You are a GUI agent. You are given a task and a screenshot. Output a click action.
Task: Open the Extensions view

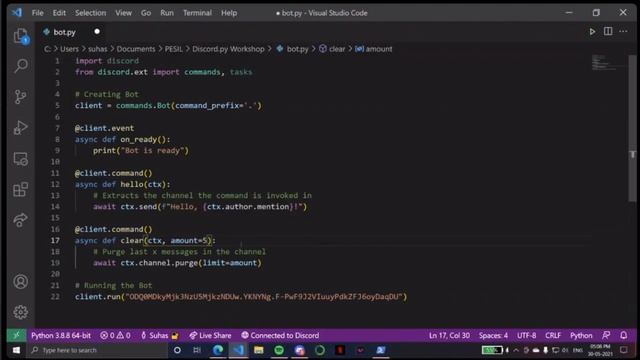[x=20, y=189]
